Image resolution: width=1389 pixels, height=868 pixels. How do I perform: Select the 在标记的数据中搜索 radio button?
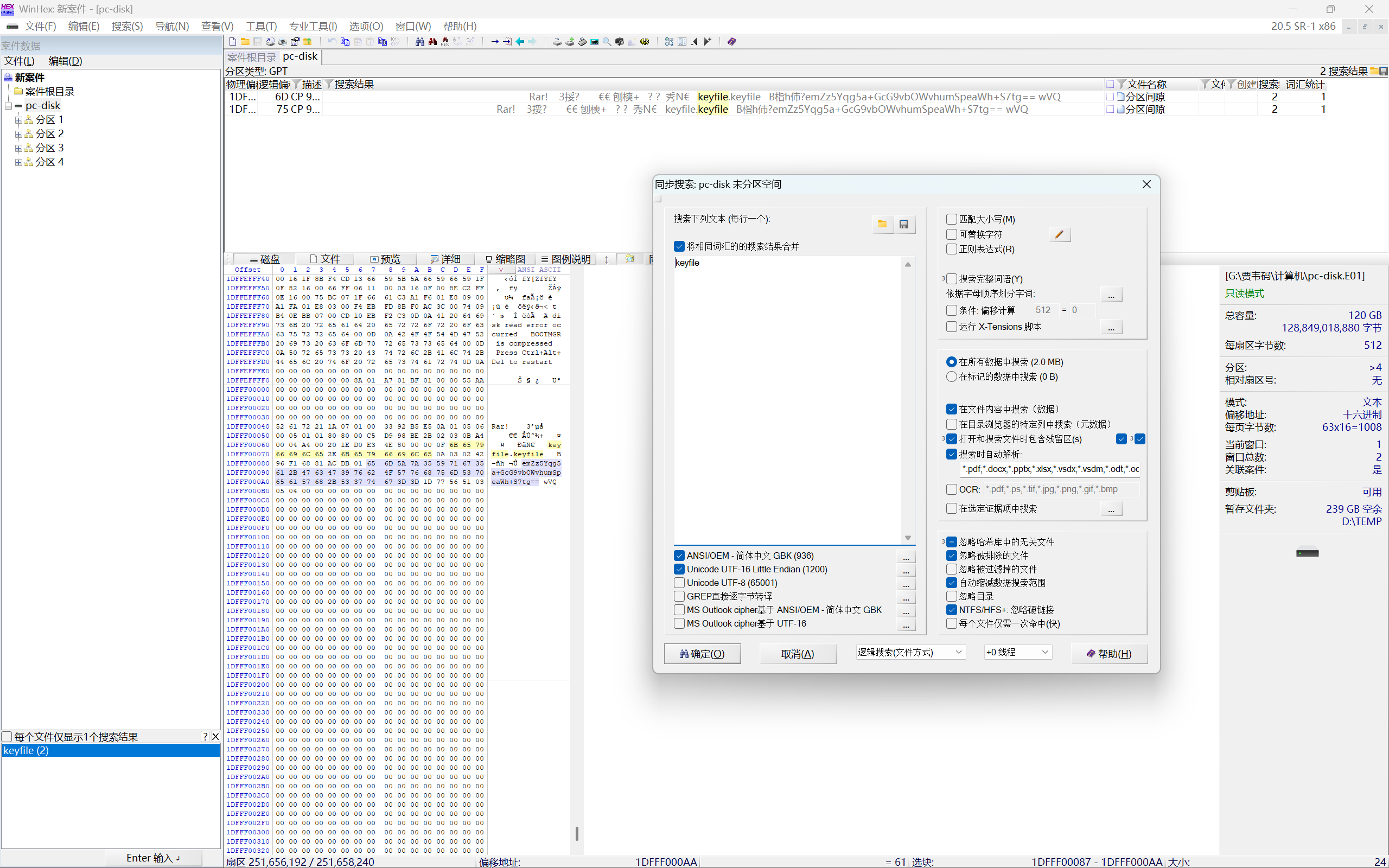tap(951, 376)
